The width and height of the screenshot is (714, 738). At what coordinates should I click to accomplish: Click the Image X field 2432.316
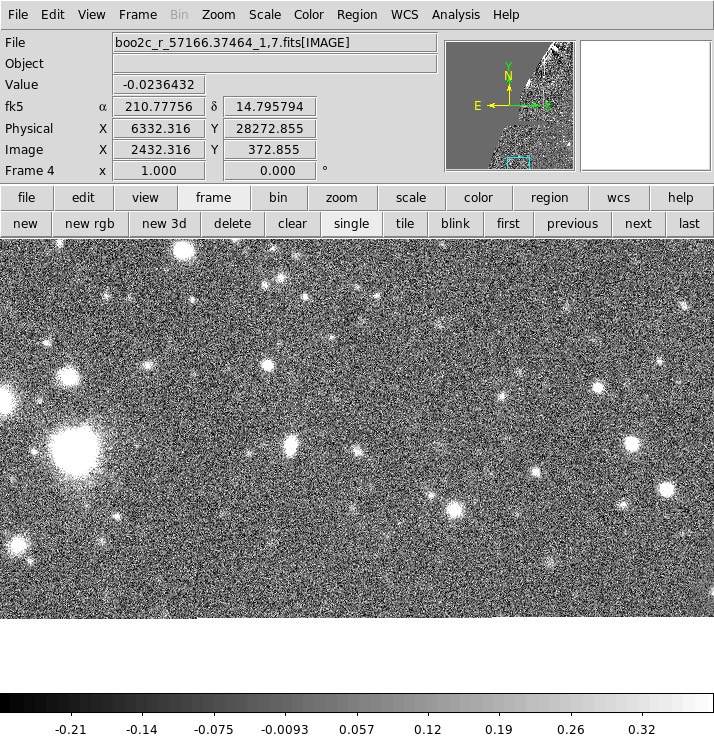pos(159,150)
